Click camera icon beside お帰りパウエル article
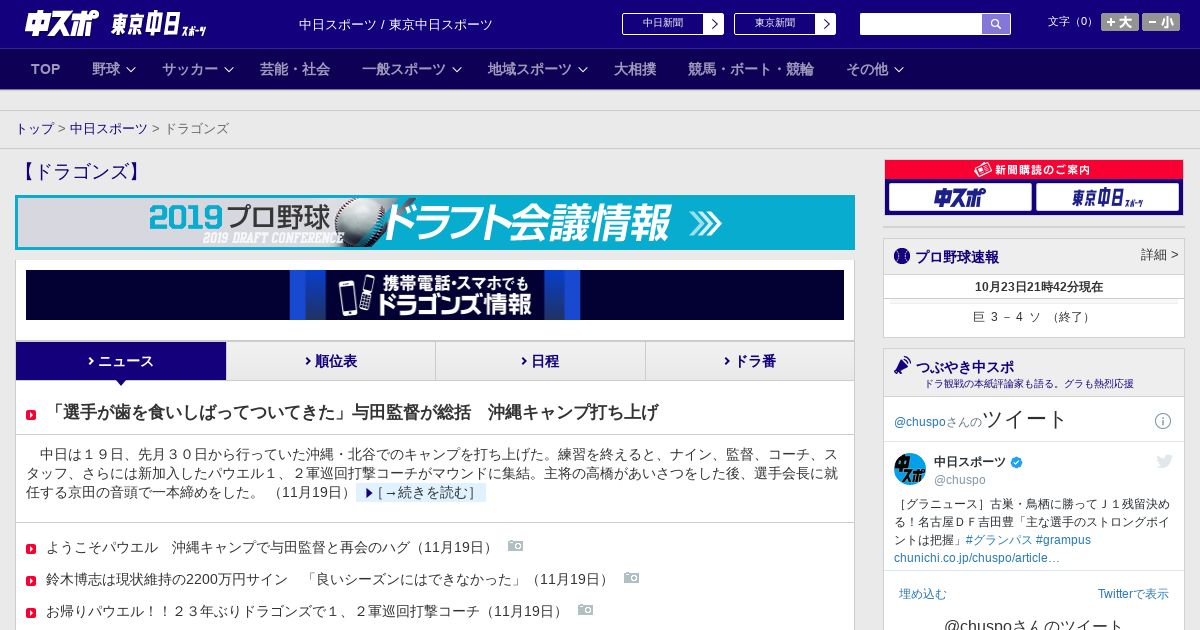The image size is (1200, 630). [x=586, y=610]
